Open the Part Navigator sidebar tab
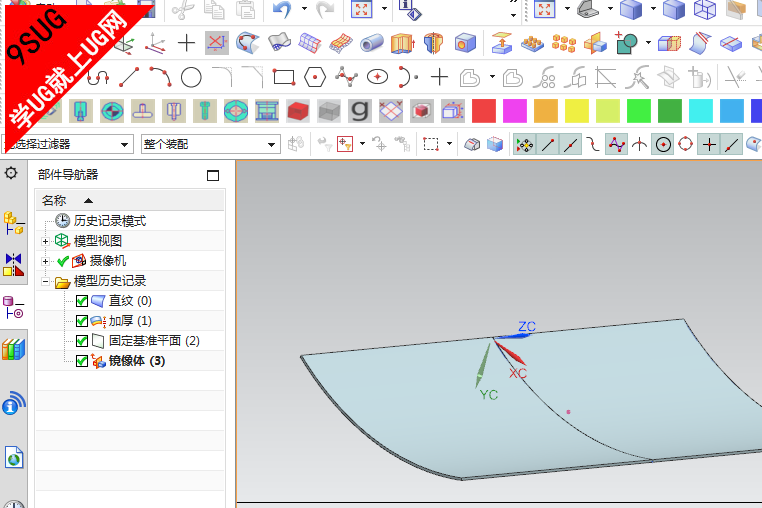This screenshot has width=762, height=508. pos(14,308)
